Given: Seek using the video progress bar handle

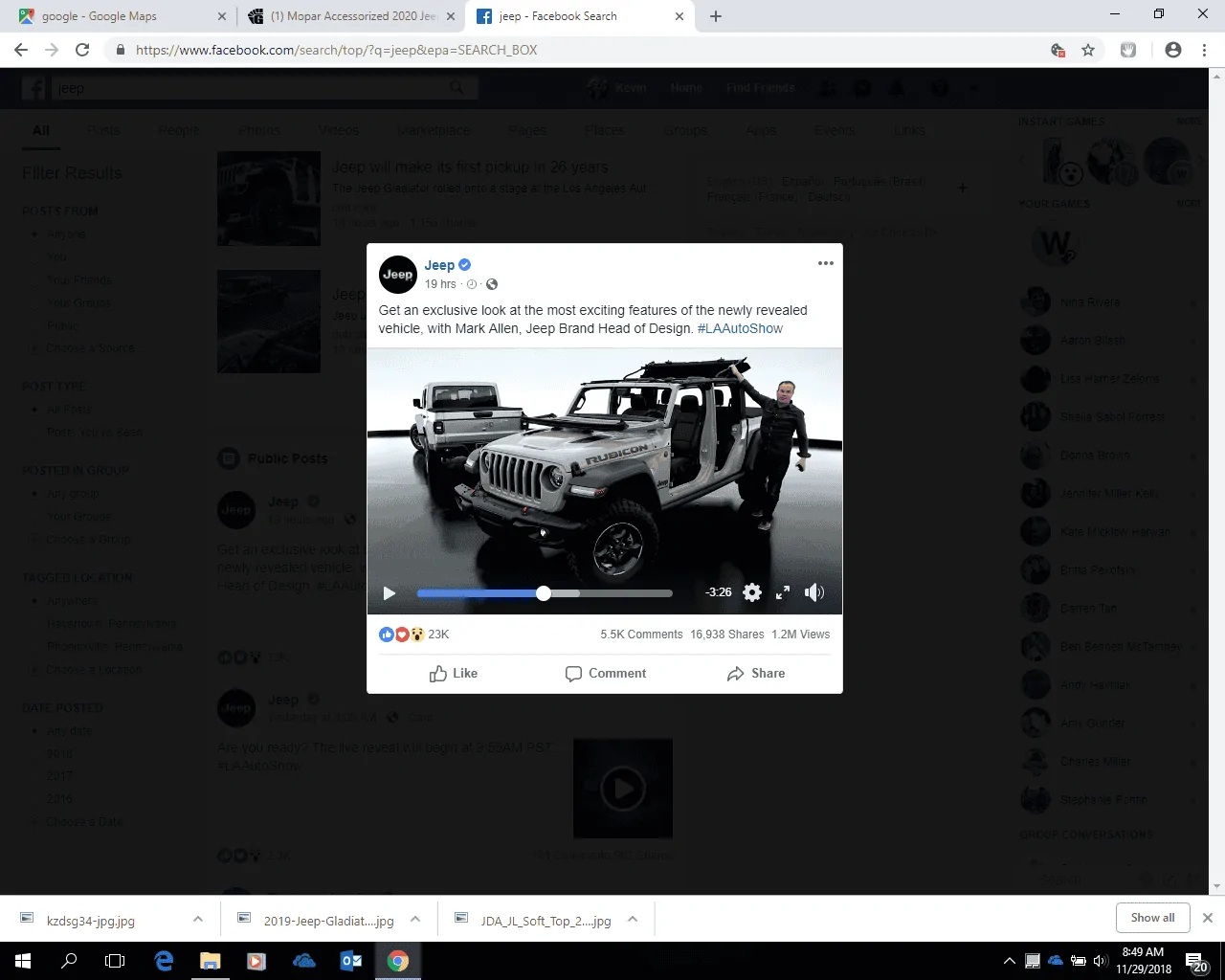Looking at the screenshot, I should click(544, 593).
